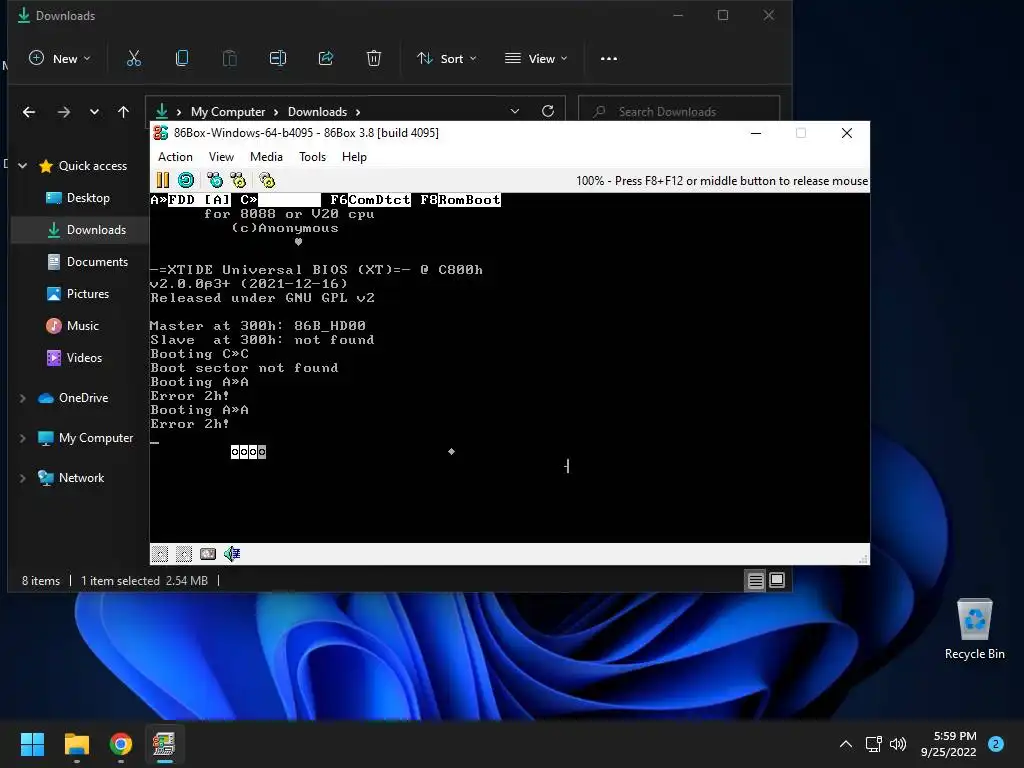Image resolution: width=1024 pixels, height=768 pixels.
Task: Click the yellow Ctrl+Alt+Esc toolbar icon
Action: pos(238,180)
